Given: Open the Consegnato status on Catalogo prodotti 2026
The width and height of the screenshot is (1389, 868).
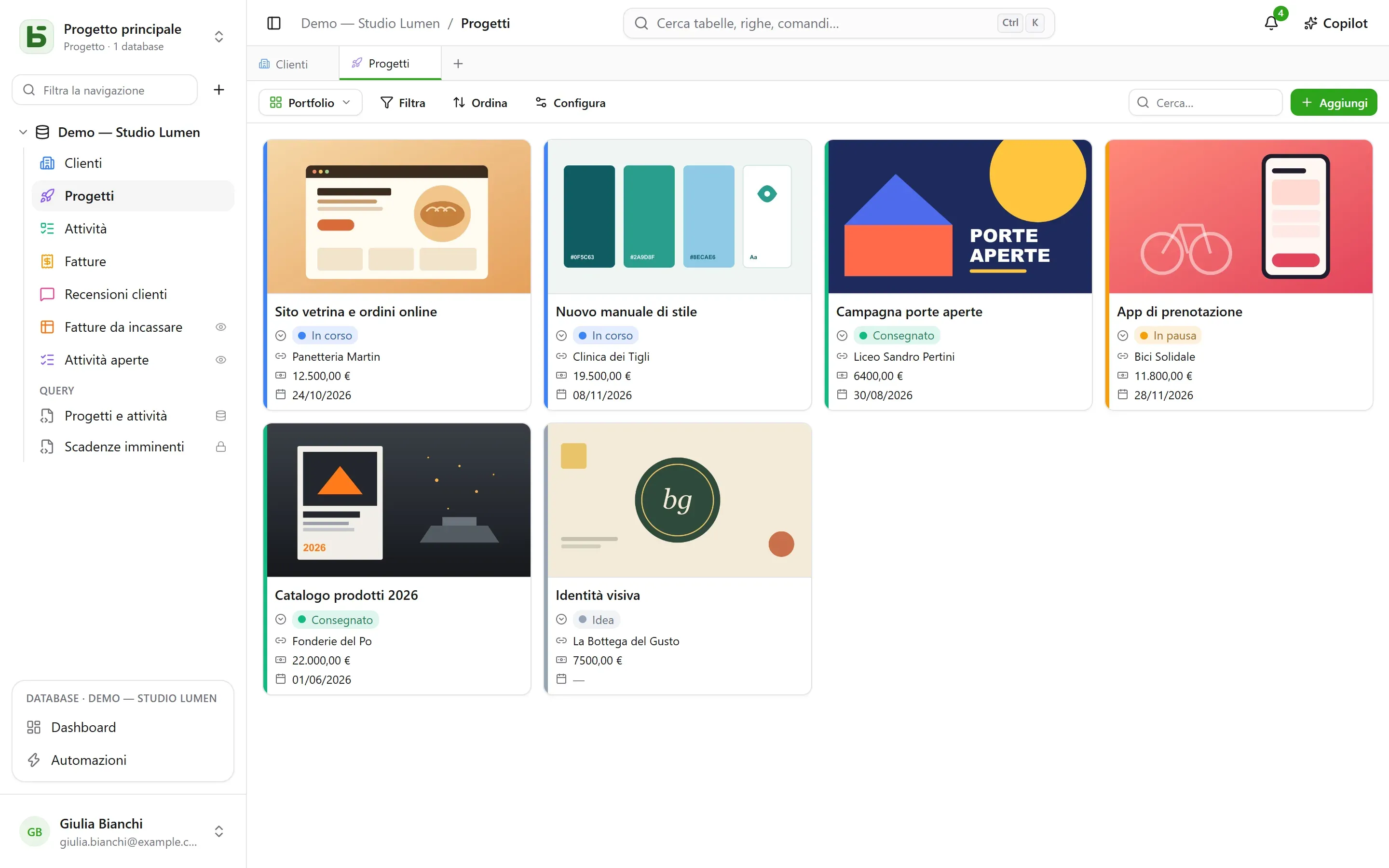Looking at the screenshot, I should (x=336, y=620).
